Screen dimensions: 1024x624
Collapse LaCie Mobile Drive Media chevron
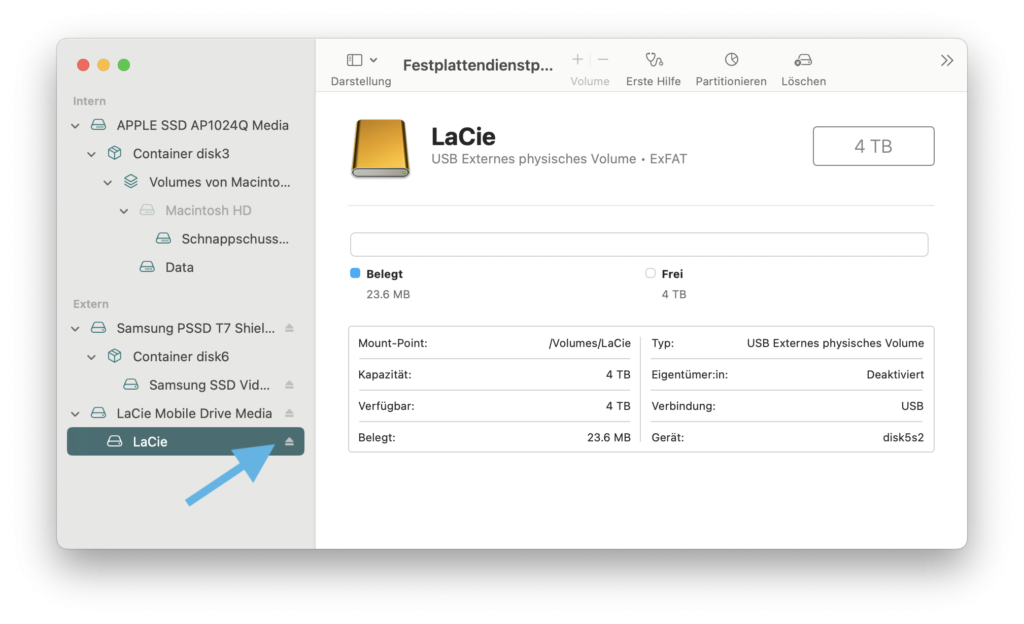(x=76, y=414)
